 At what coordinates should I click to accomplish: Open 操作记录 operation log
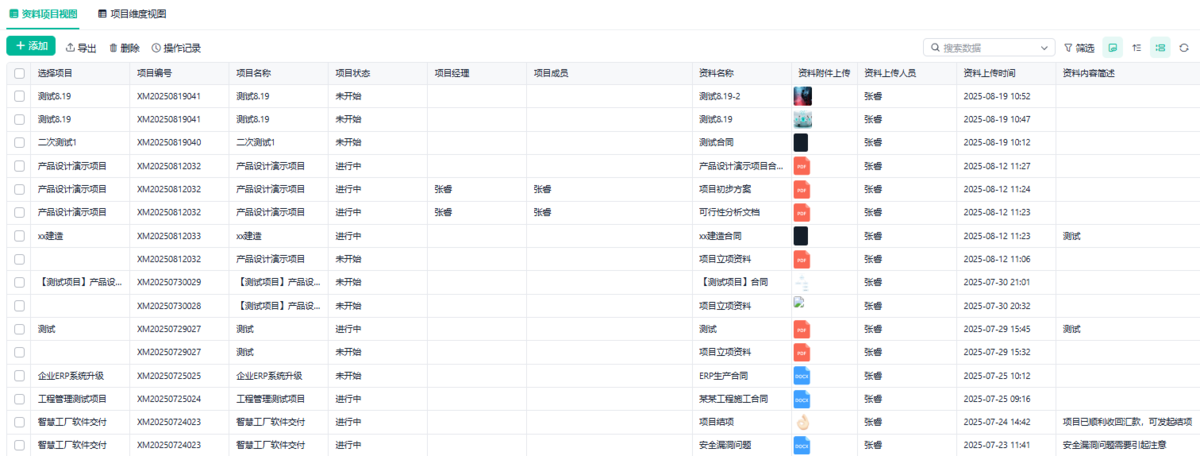point(176,47)
